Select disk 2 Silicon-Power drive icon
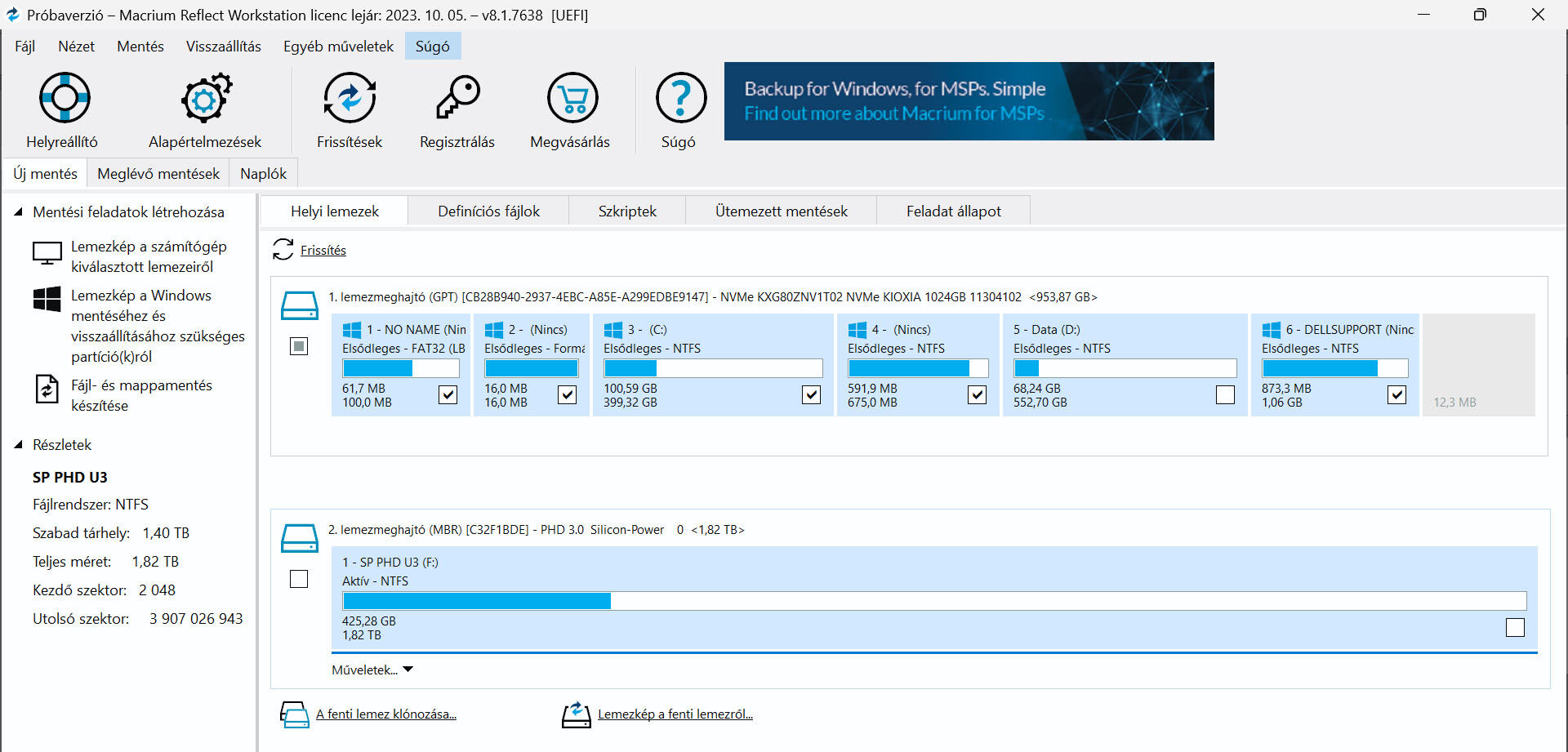This screenshot has width=1568, height=752. (300, 538)
